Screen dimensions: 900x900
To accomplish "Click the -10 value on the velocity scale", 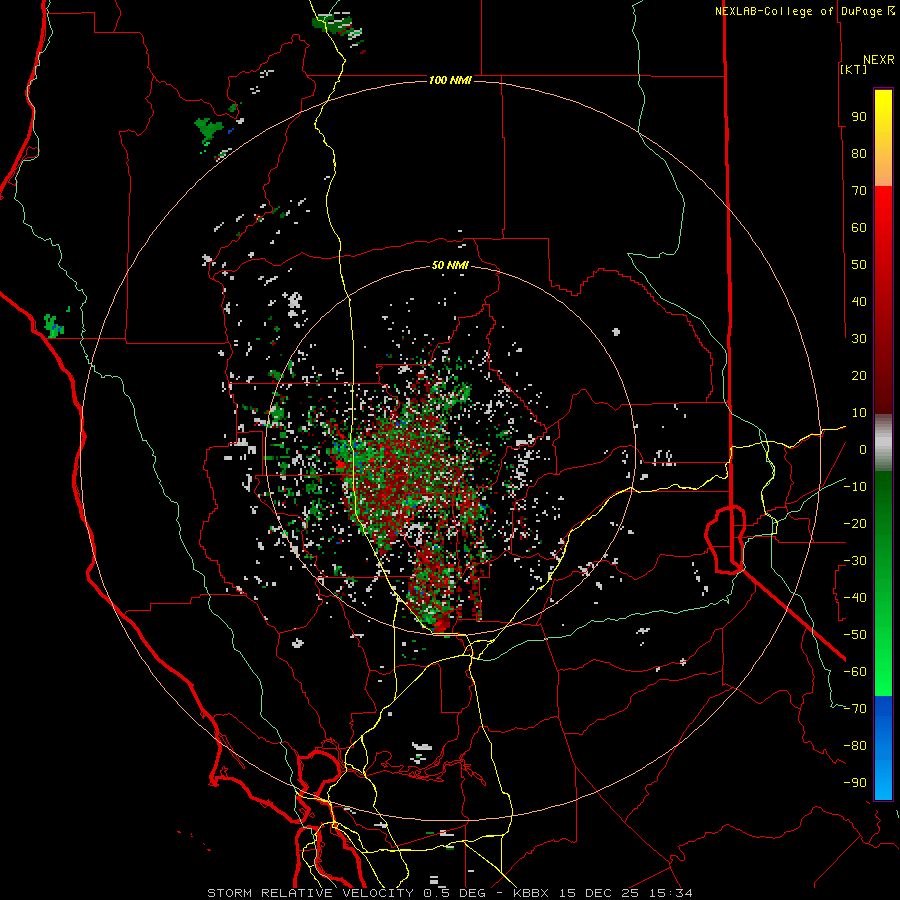I will pos(855,487).
